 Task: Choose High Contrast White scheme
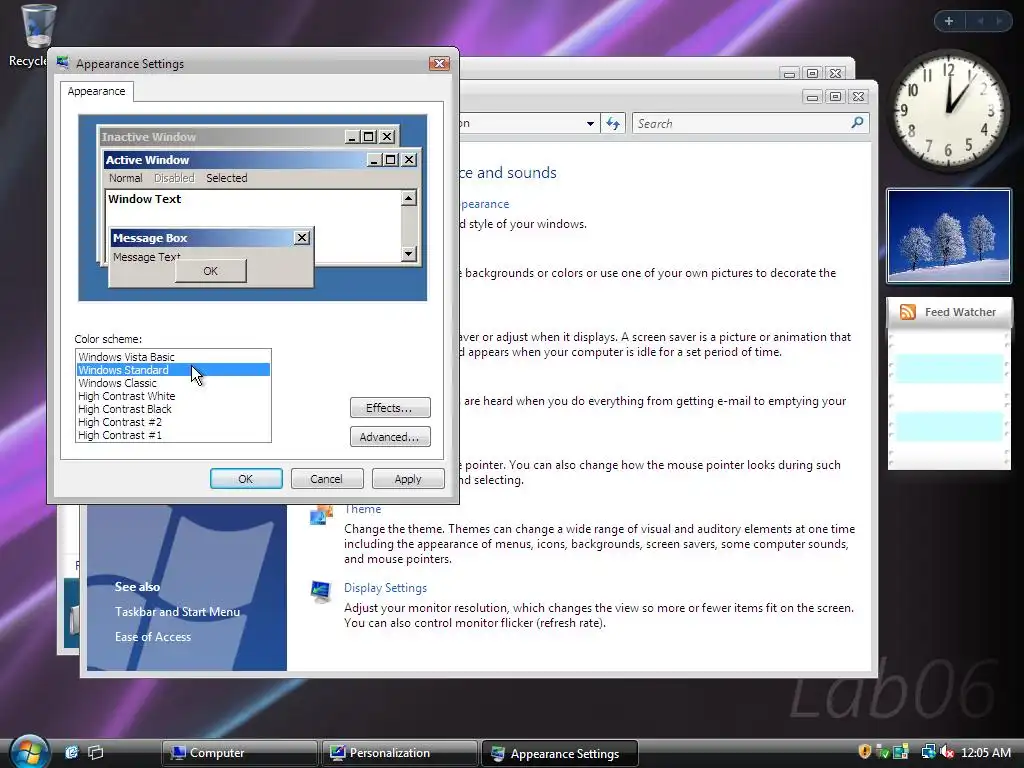(x=173, y=396)
